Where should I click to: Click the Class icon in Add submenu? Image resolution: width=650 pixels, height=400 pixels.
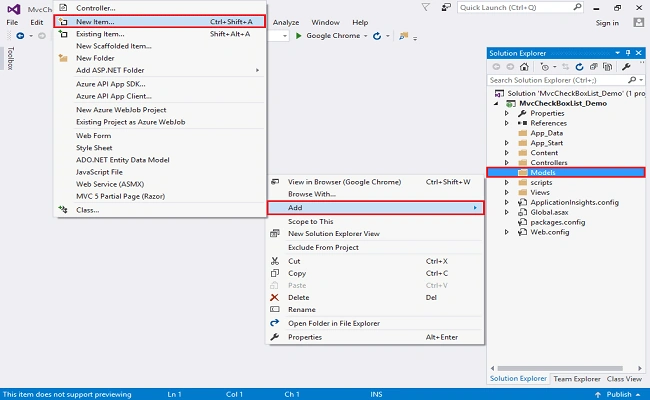click(63, 210)
